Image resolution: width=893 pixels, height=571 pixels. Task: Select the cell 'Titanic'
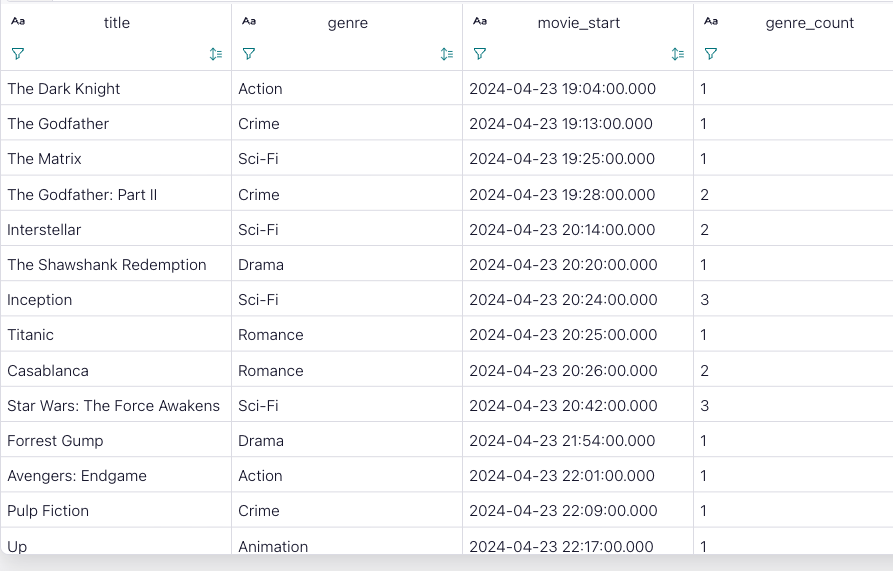pyautogui.click(x=116, y=335)
